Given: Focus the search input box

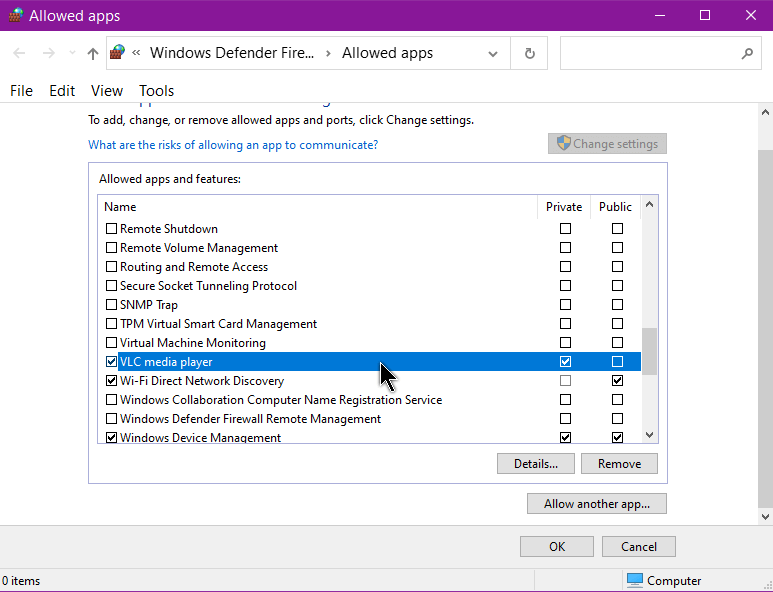Looking at the screenshot, I should coord(661,53).
